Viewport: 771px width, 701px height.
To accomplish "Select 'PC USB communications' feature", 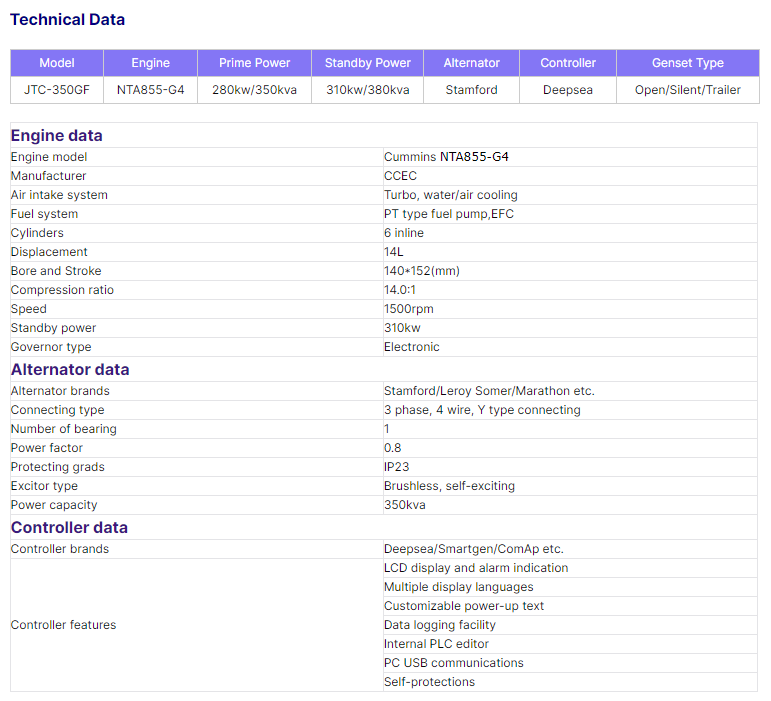I will coord(453,663).
